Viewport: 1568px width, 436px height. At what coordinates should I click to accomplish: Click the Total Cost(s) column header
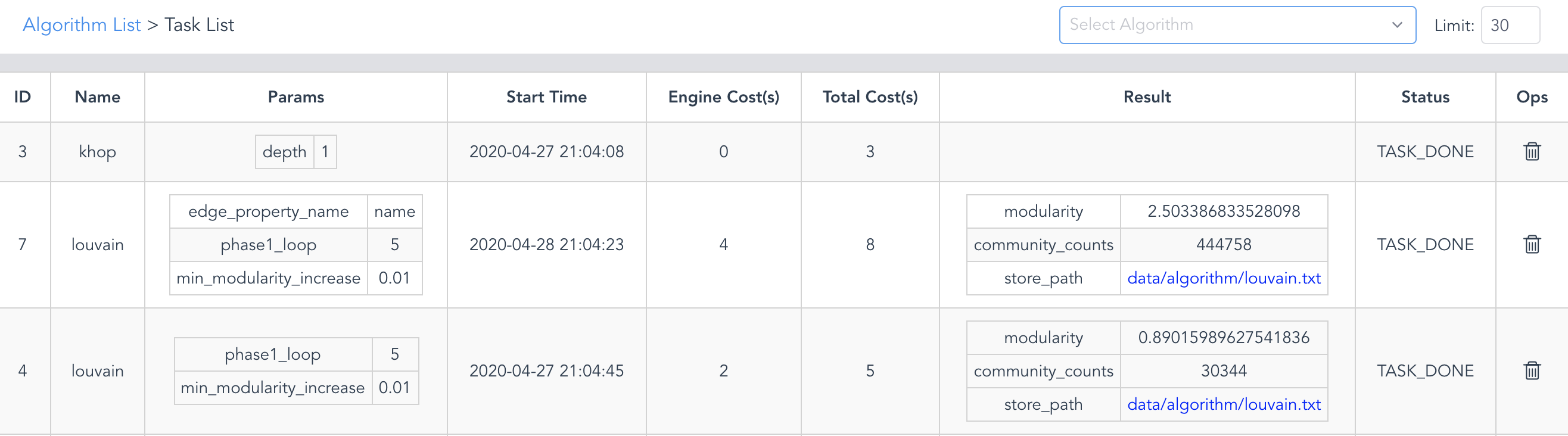(x=870, y=97)
